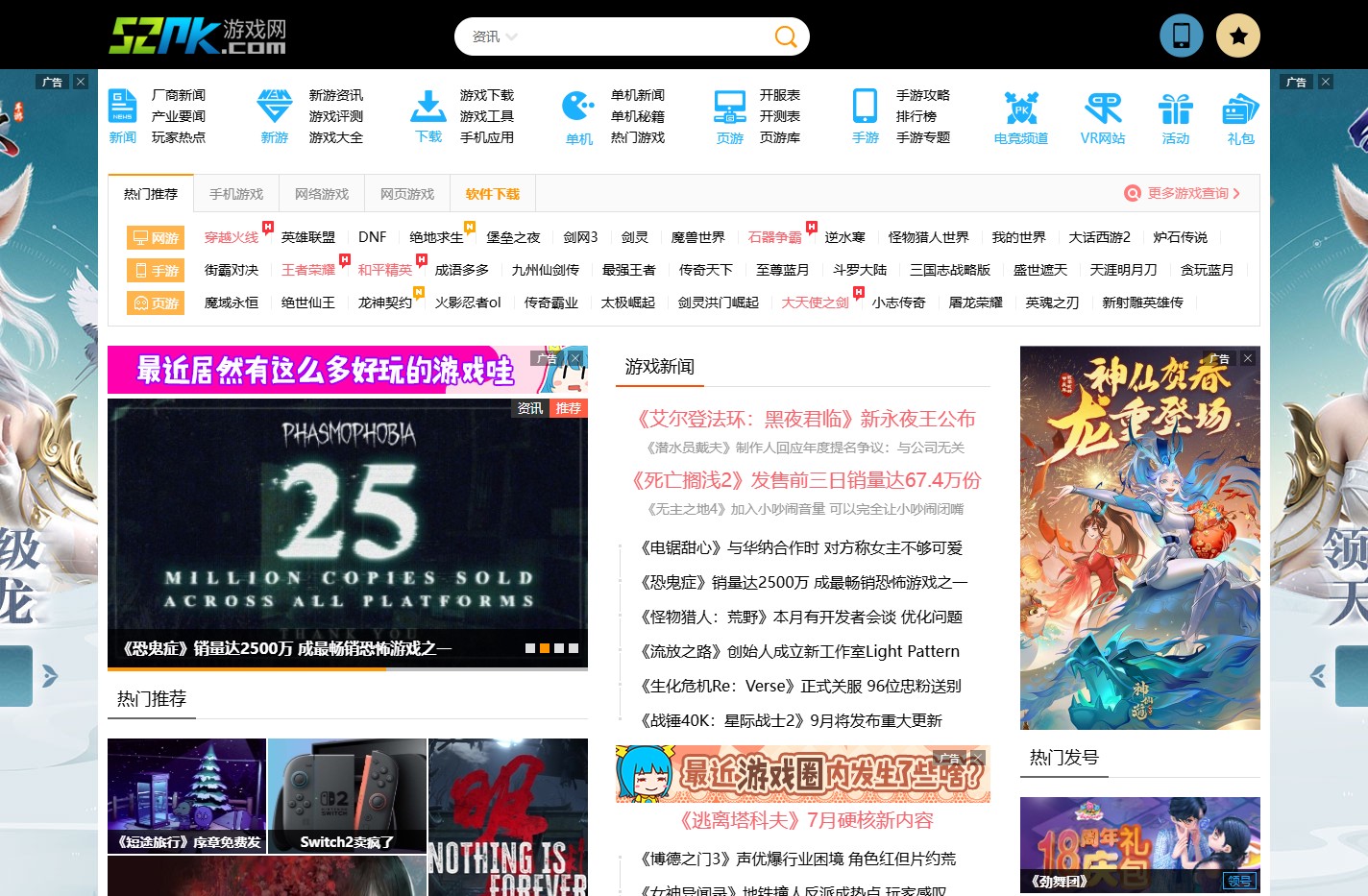The height and width of the screenshot is (896, 1368).
Task: Open the 《战锤40K：星际战士2》 news item
Action: [x=791, y=720]
